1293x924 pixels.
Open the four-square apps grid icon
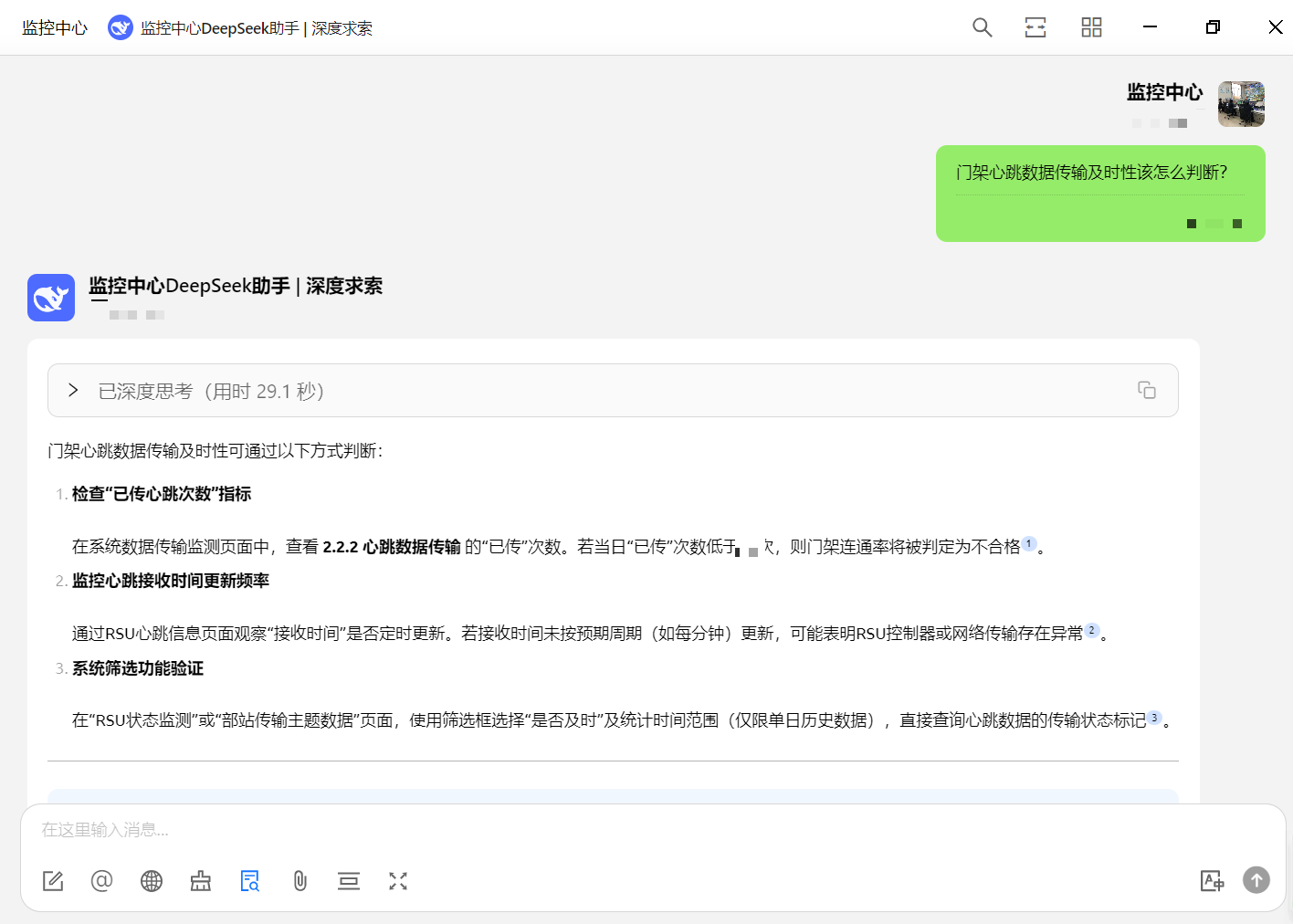pyautogui.click(x=1091, y=27)
